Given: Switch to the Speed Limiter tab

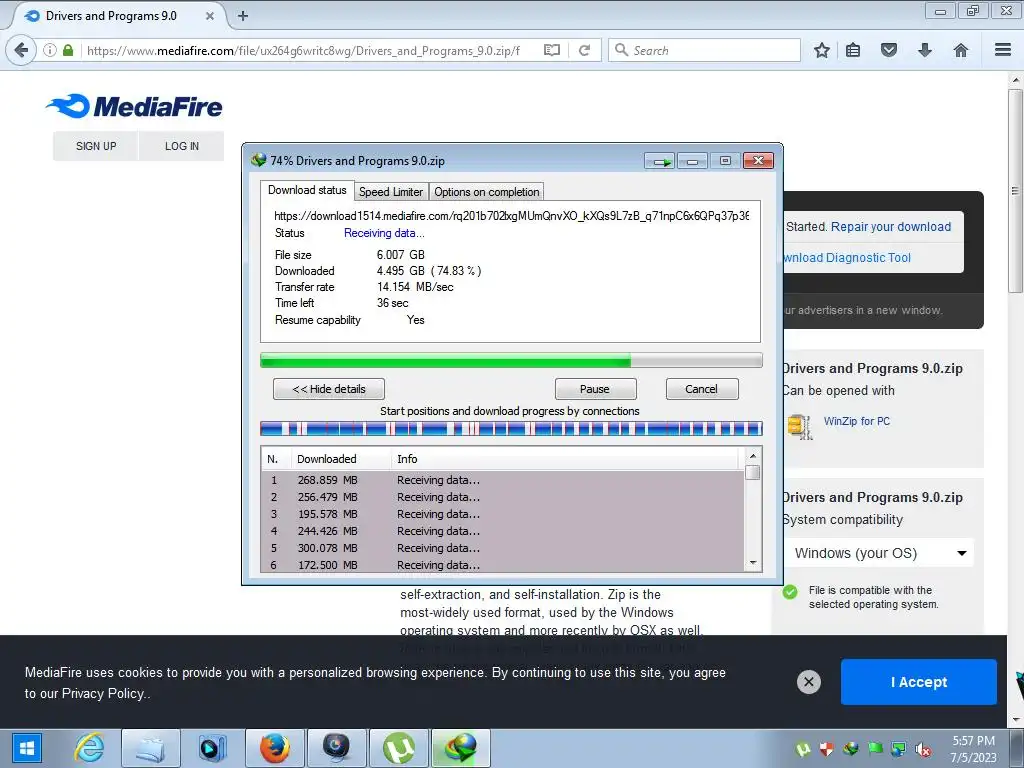Looking at the screenshot, I should point(391,192).
